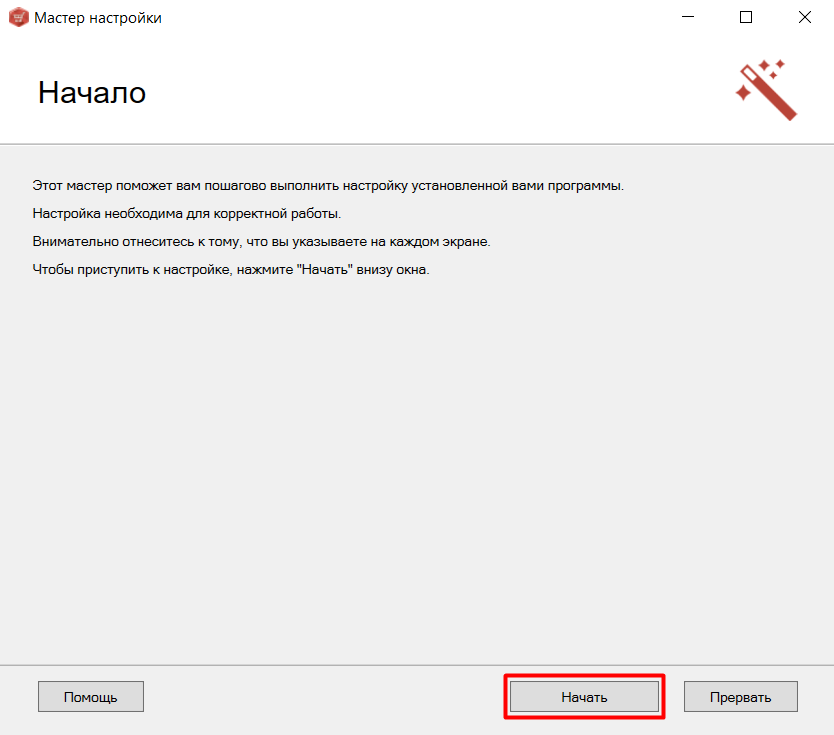The image size is (834, 735).
Task: Open help via the Помощь button
Action: [x=91, y=697]
